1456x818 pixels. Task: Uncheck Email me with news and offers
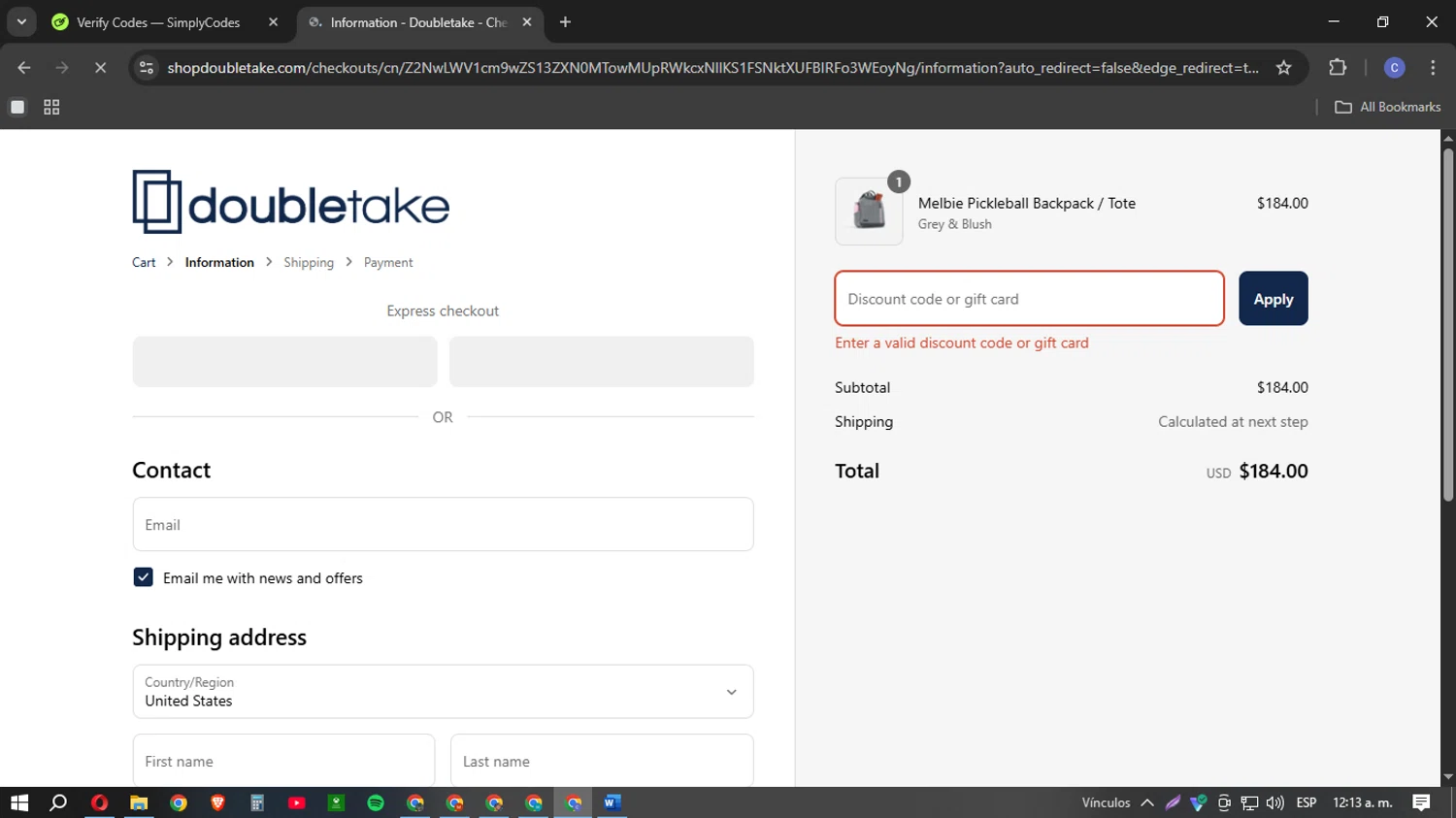(x=143, y=577)
